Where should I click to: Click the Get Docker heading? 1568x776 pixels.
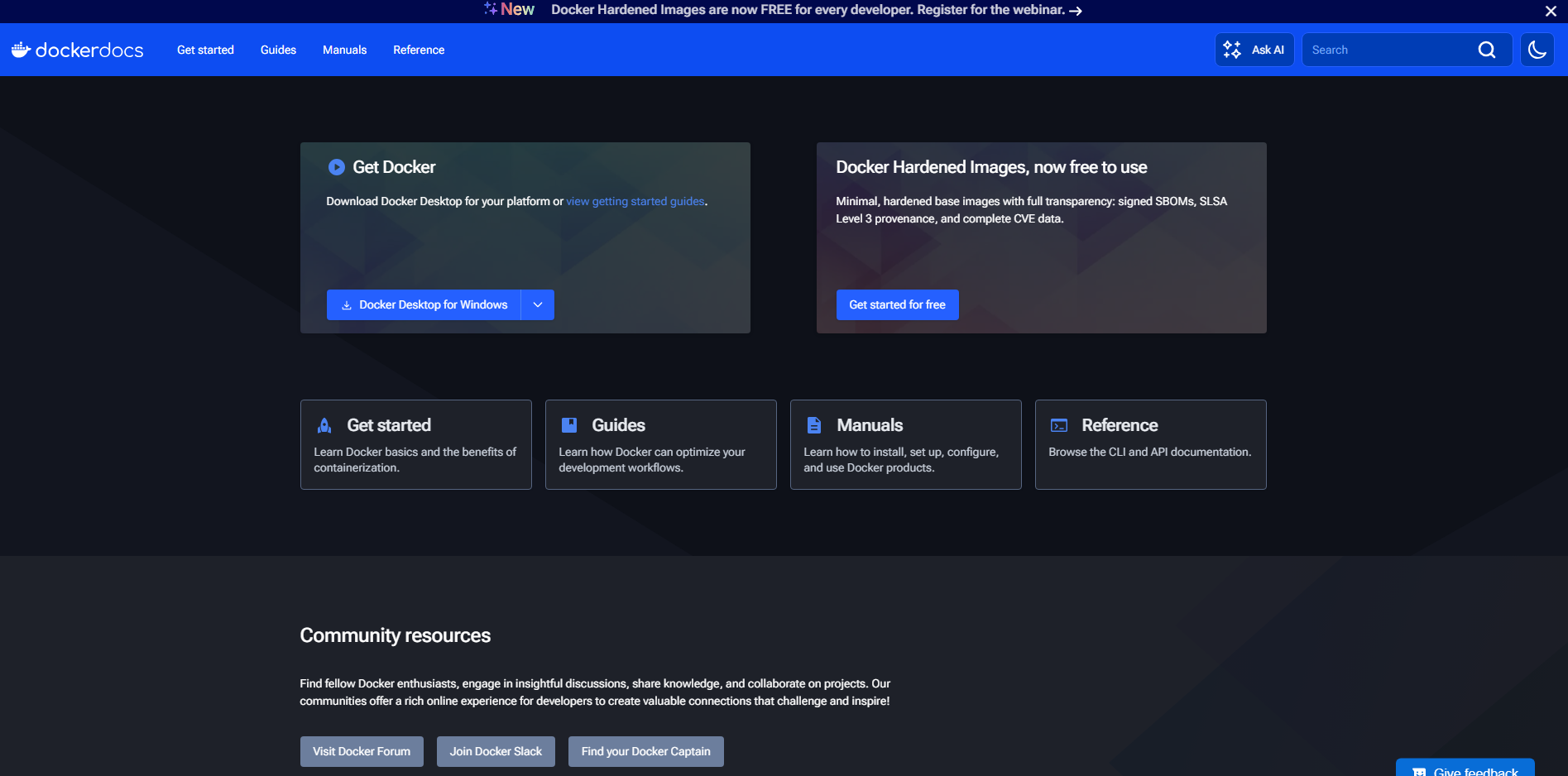(x=394, y=167)
